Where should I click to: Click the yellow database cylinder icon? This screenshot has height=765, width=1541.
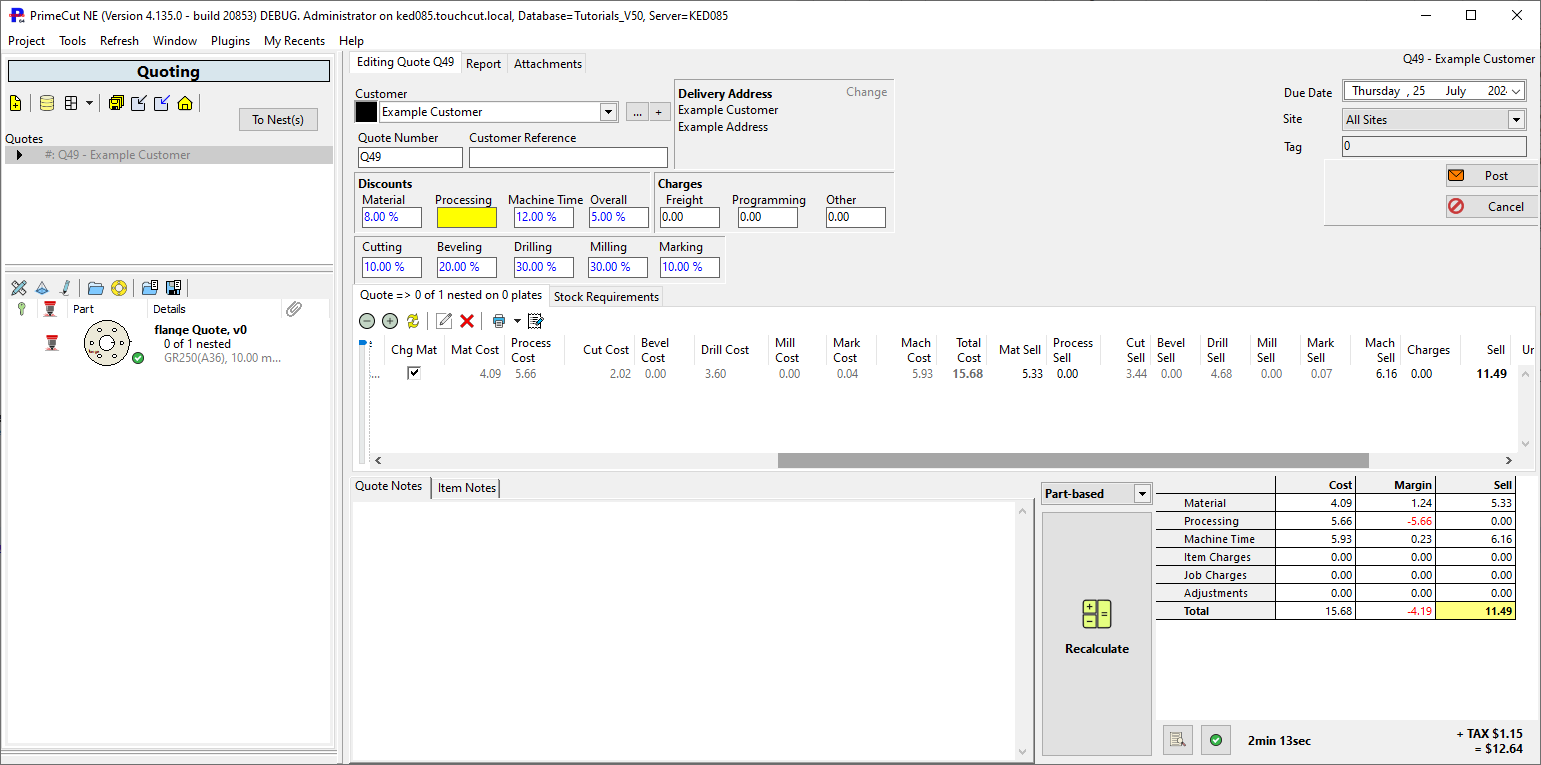47,103
